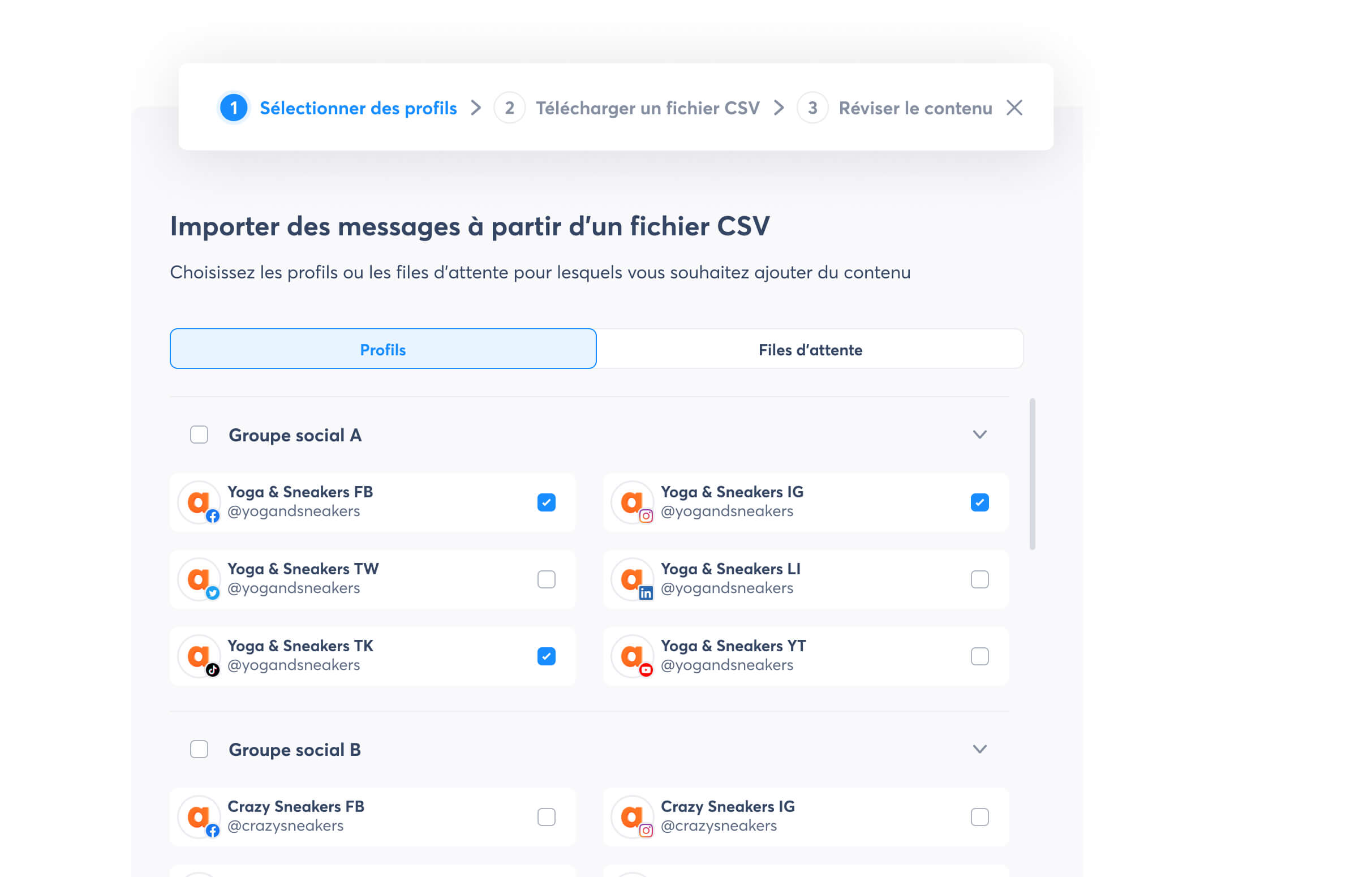The image size is (1372, 877).
Task: Click the profile list vertical scrollbar
Action: click(1033, 474)
